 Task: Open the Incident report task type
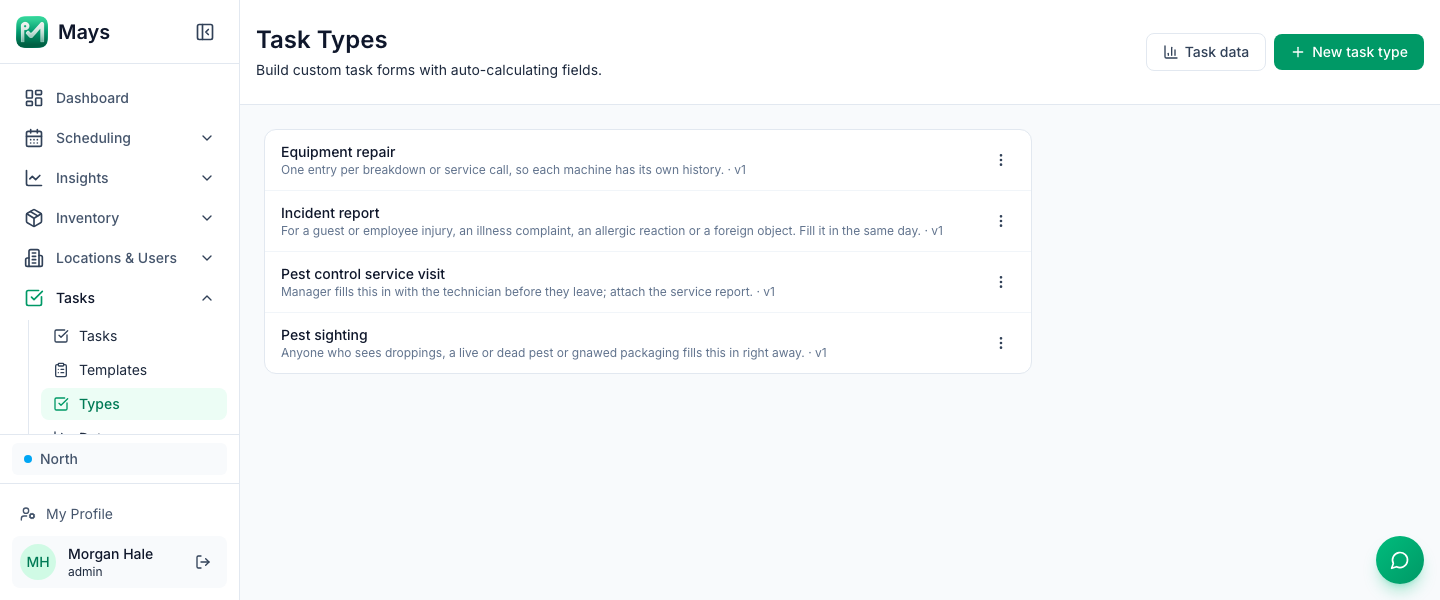pos(648,221)
